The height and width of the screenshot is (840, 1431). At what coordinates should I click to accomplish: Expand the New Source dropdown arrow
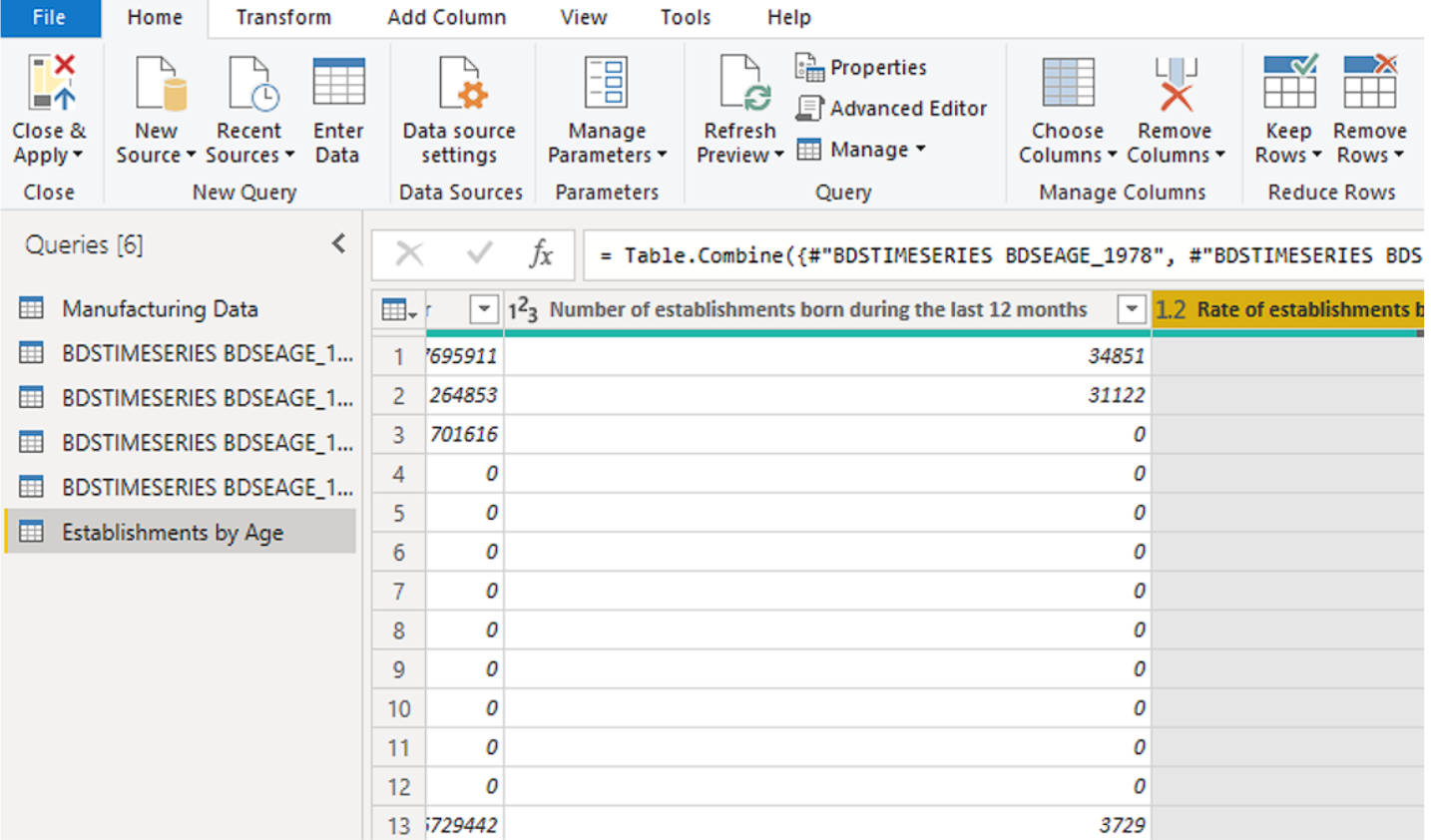(x=191, y=155)
